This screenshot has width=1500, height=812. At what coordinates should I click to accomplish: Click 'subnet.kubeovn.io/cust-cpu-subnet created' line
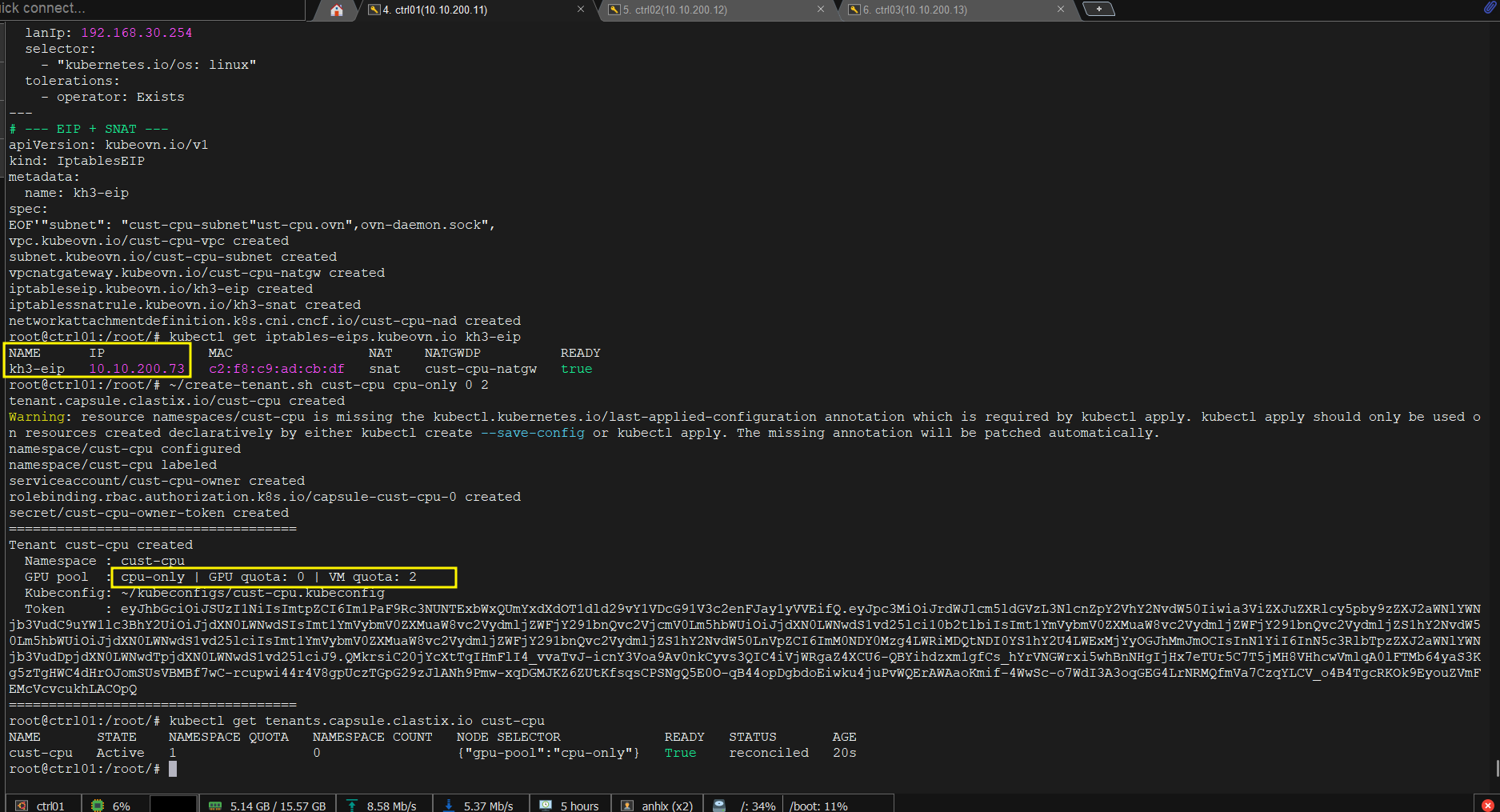(173, 257)
